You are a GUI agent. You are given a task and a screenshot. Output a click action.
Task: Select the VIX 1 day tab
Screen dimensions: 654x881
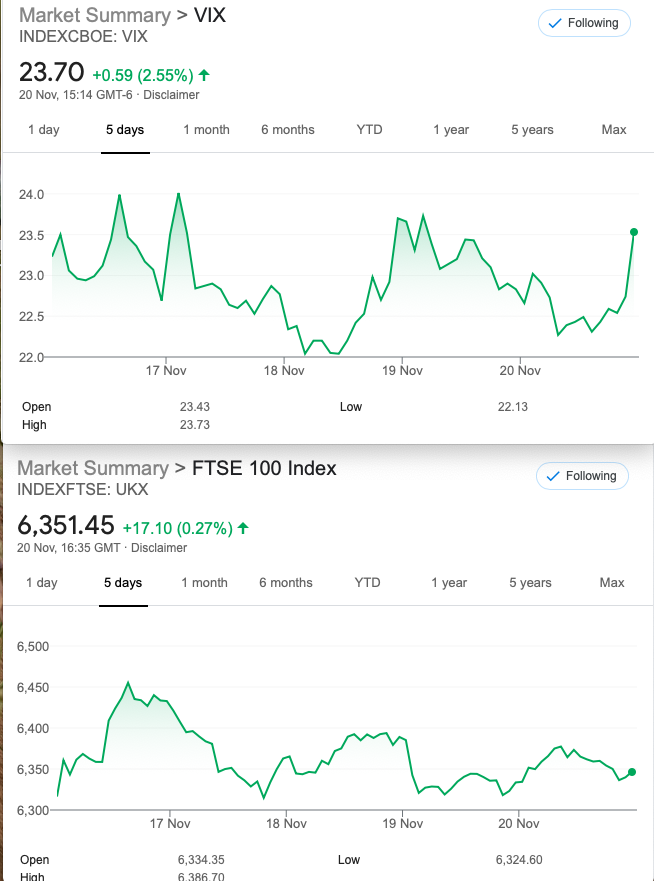pos(44,130)
